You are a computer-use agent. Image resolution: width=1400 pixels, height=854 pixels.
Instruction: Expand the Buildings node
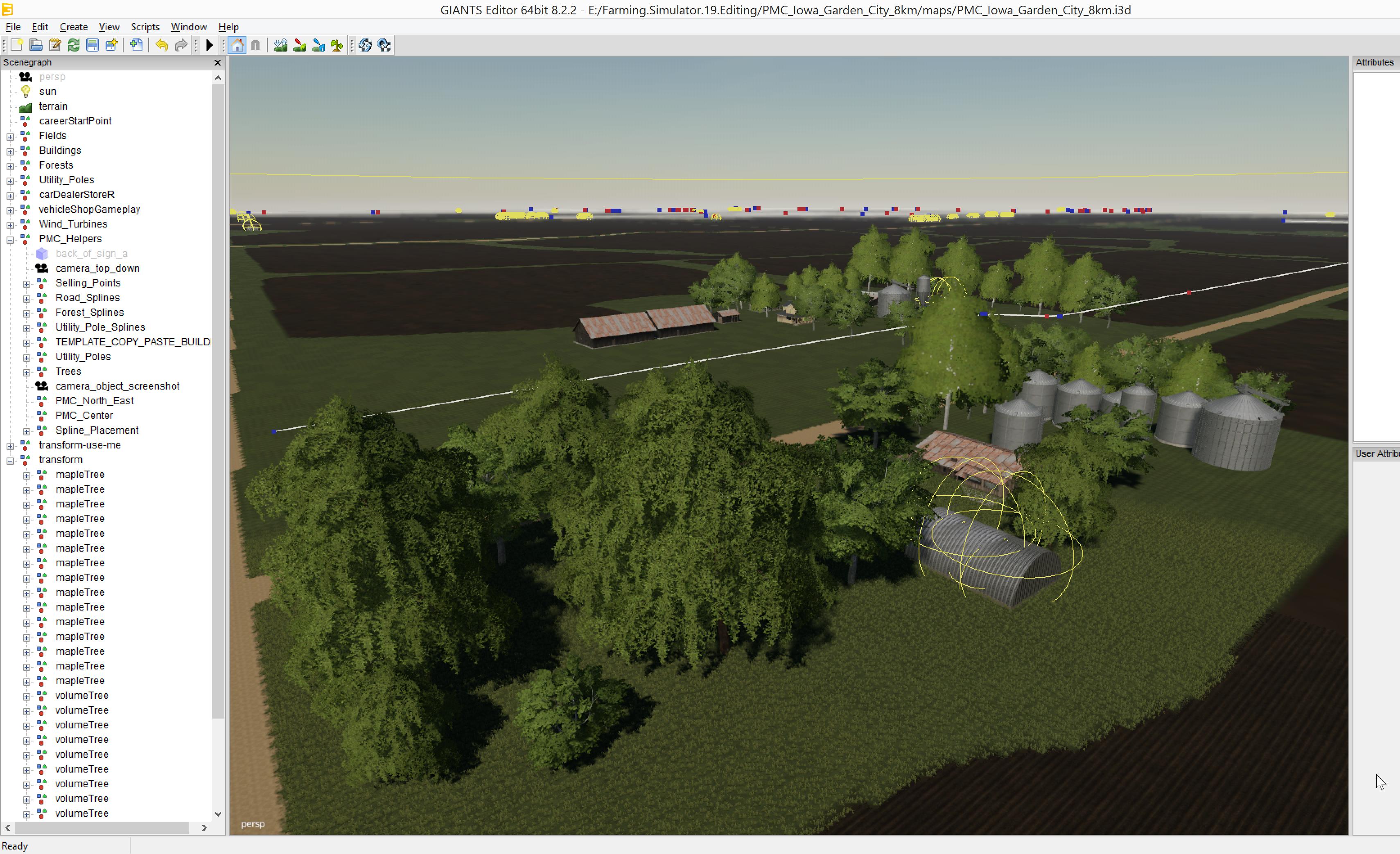(10, 151)
